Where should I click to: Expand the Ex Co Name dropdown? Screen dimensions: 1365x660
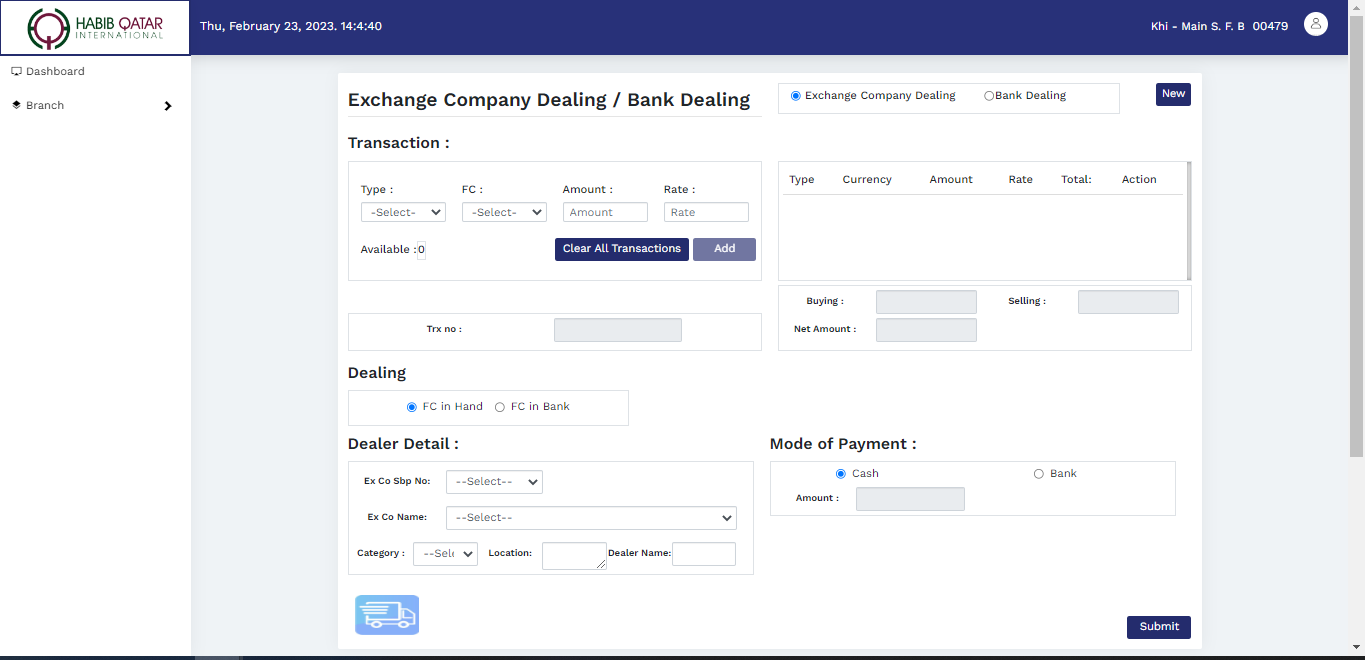pyautogui.click(x=591, y=518)
